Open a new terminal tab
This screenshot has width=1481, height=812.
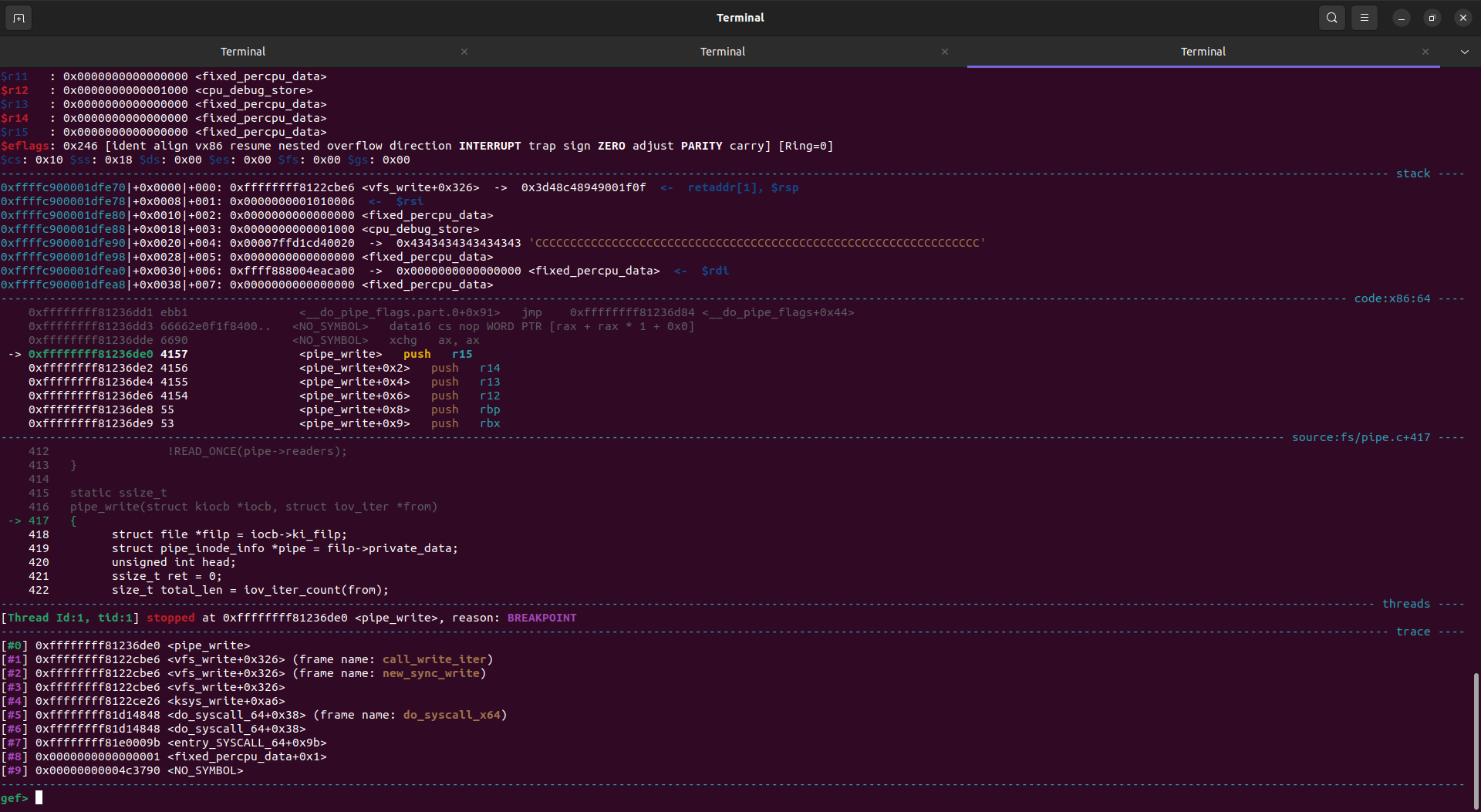pos(19,17)
